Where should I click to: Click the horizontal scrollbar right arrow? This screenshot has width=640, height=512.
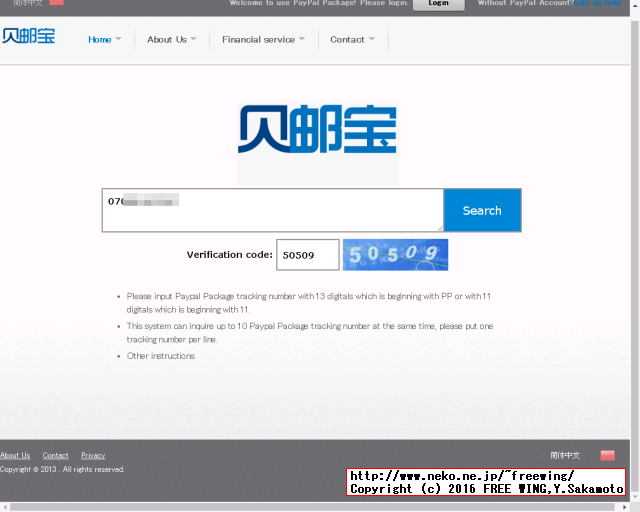[624, 507]
